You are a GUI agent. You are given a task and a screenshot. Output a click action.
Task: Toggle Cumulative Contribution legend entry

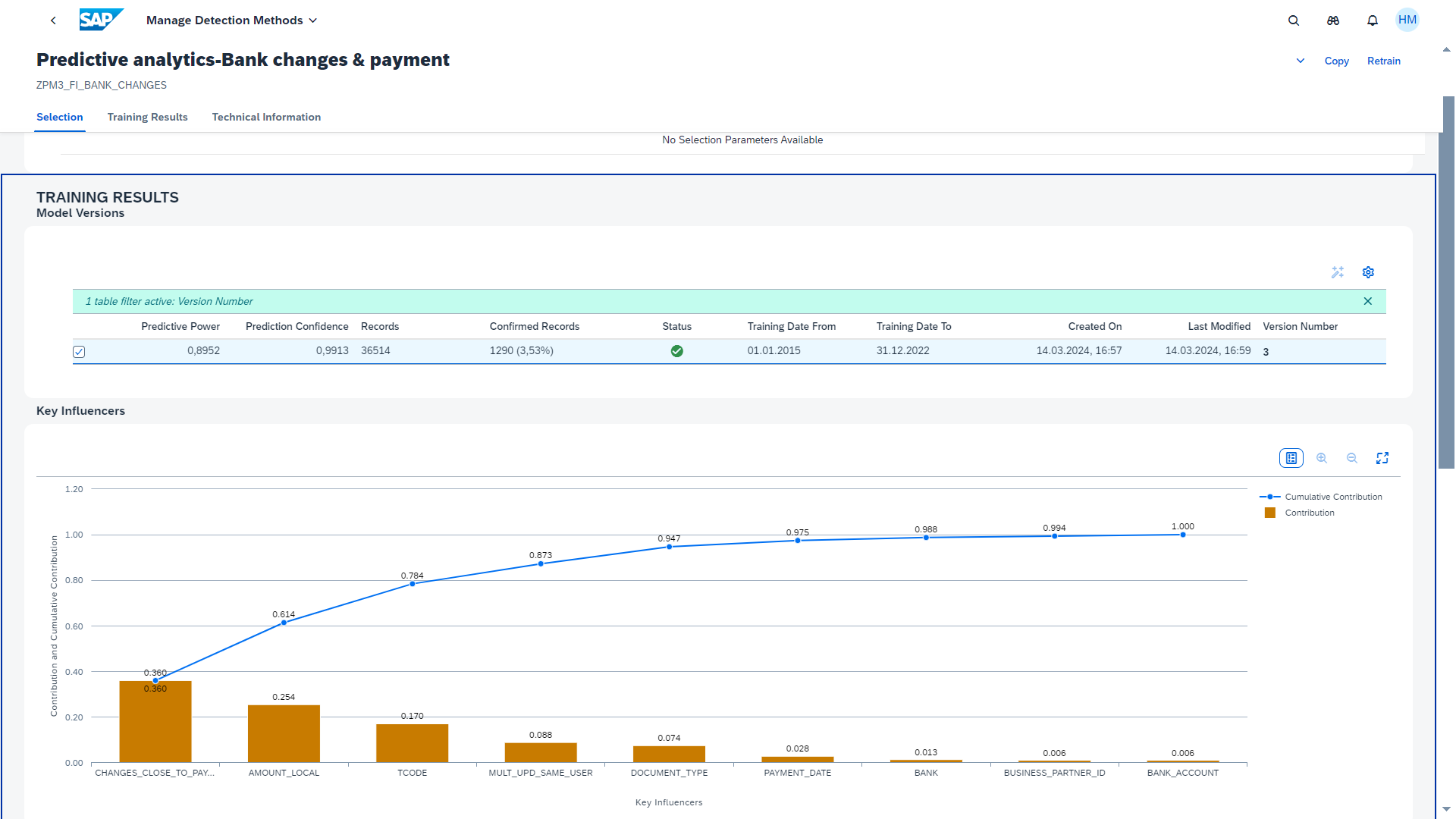(1332, 497)
